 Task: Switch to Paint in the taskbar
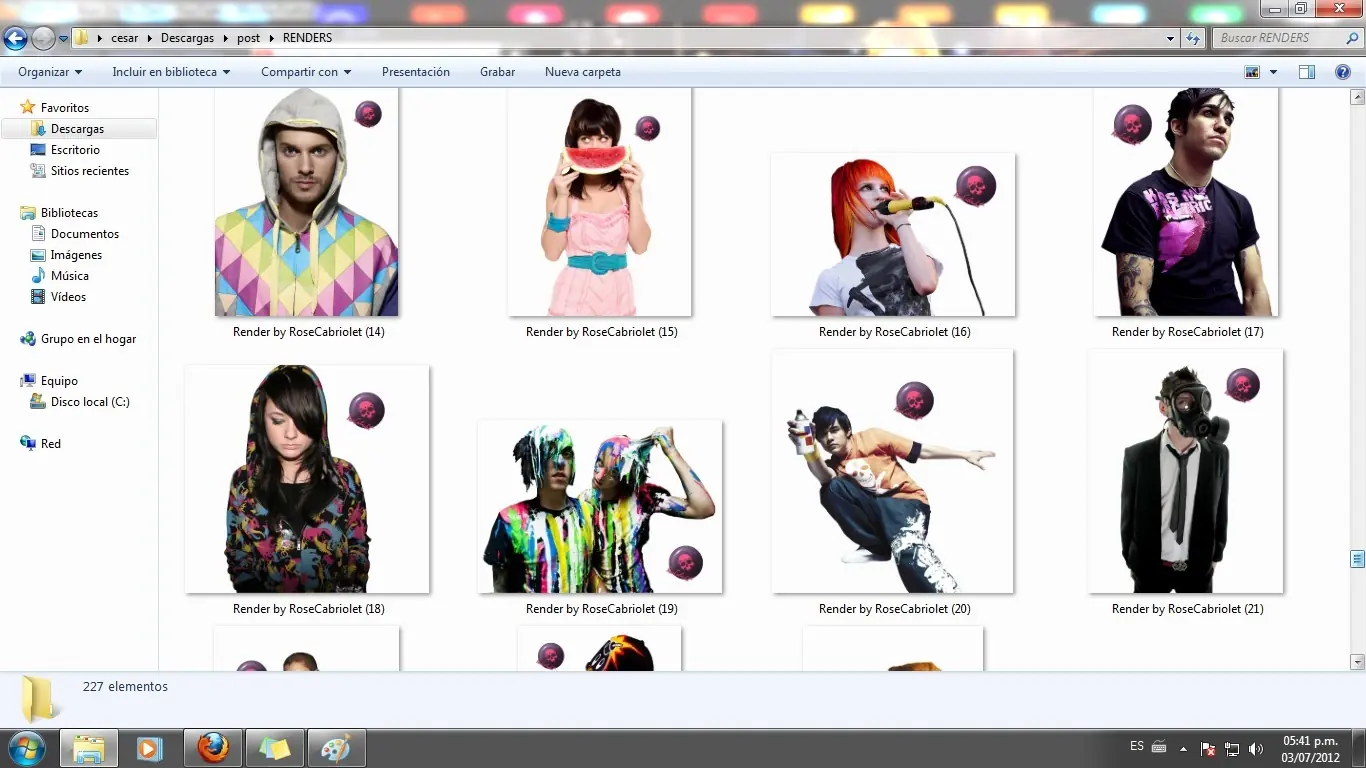[x=336, y=748]
